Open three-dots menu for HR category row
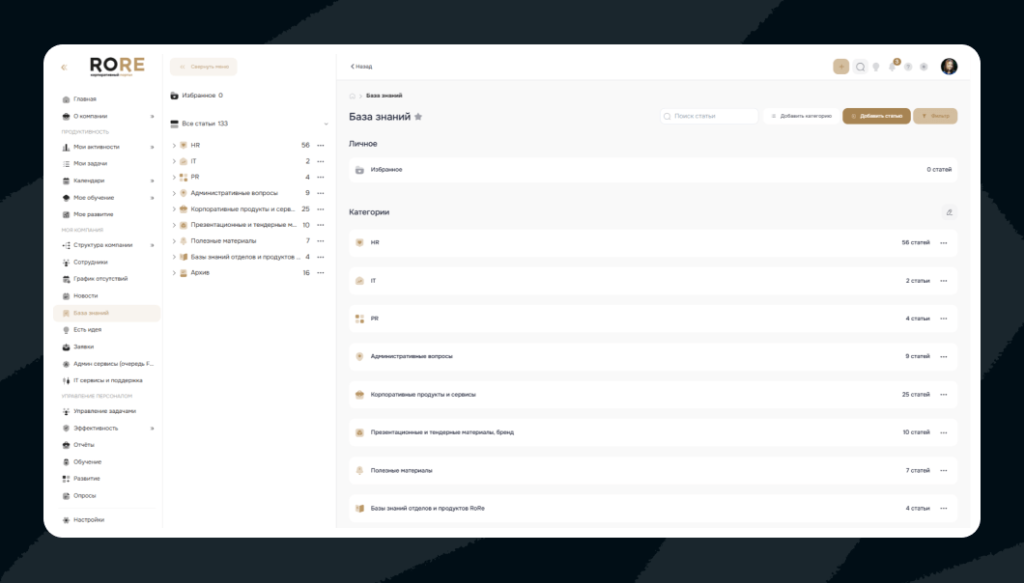Image resolution: width=1024 pixels, height=583 pixels. 944,243
